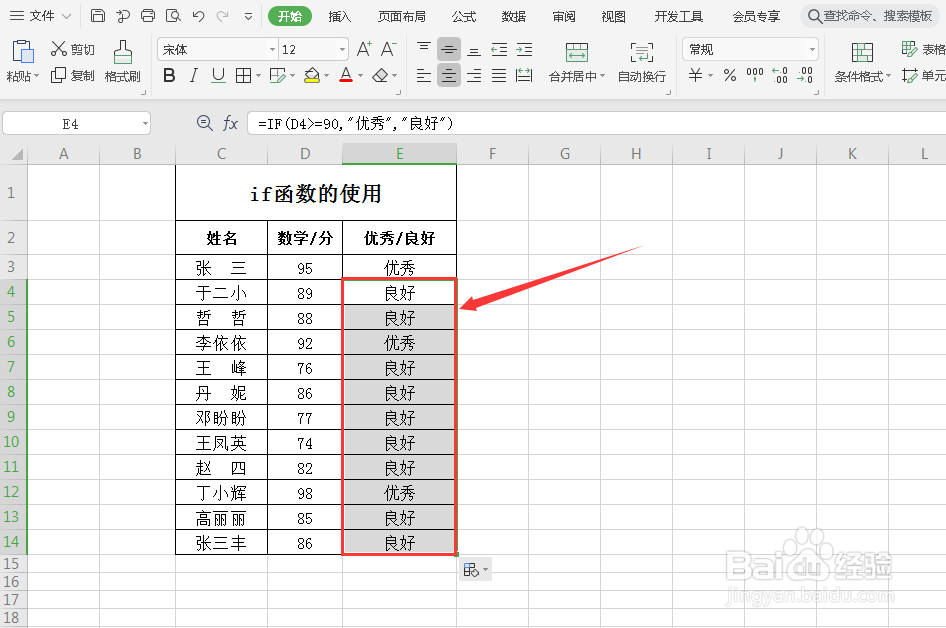Click the percent style icon
The image size is (946, 628).
(727, 75)
